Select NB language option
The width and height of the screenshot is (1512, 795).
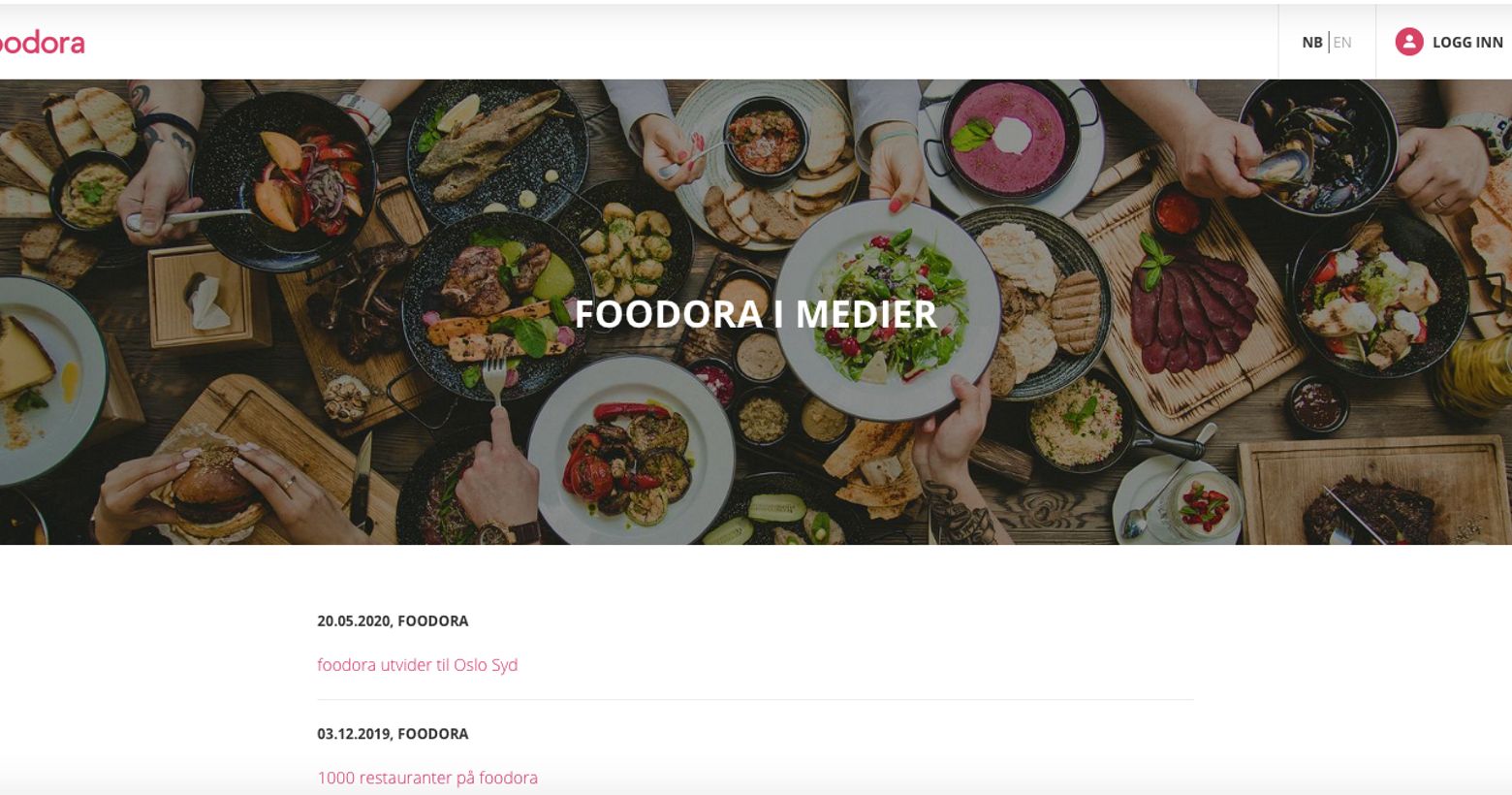pyautogui.click(x=1311, y=43)
